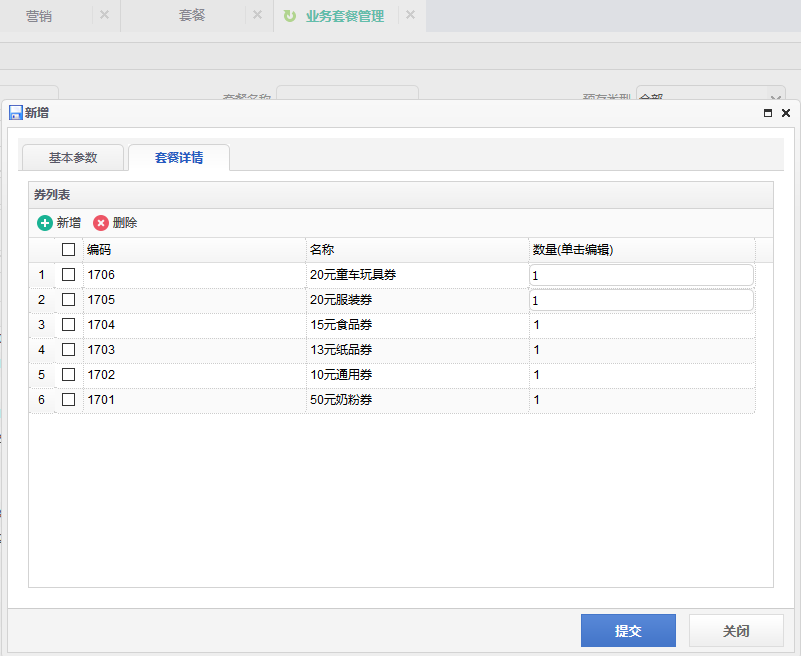Click the 关闭 button
The width and height of the screenshot is (801, 656).
pos(736,631)
